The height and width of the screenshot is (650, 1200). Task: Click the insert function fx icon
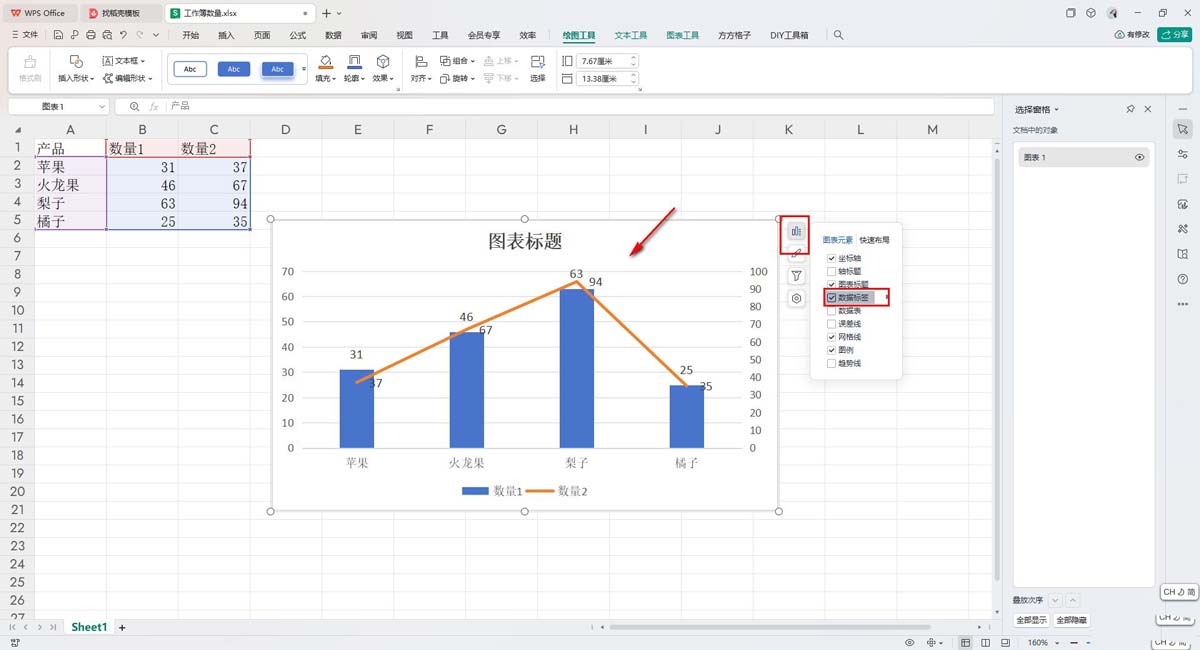(x=154, y=106)
